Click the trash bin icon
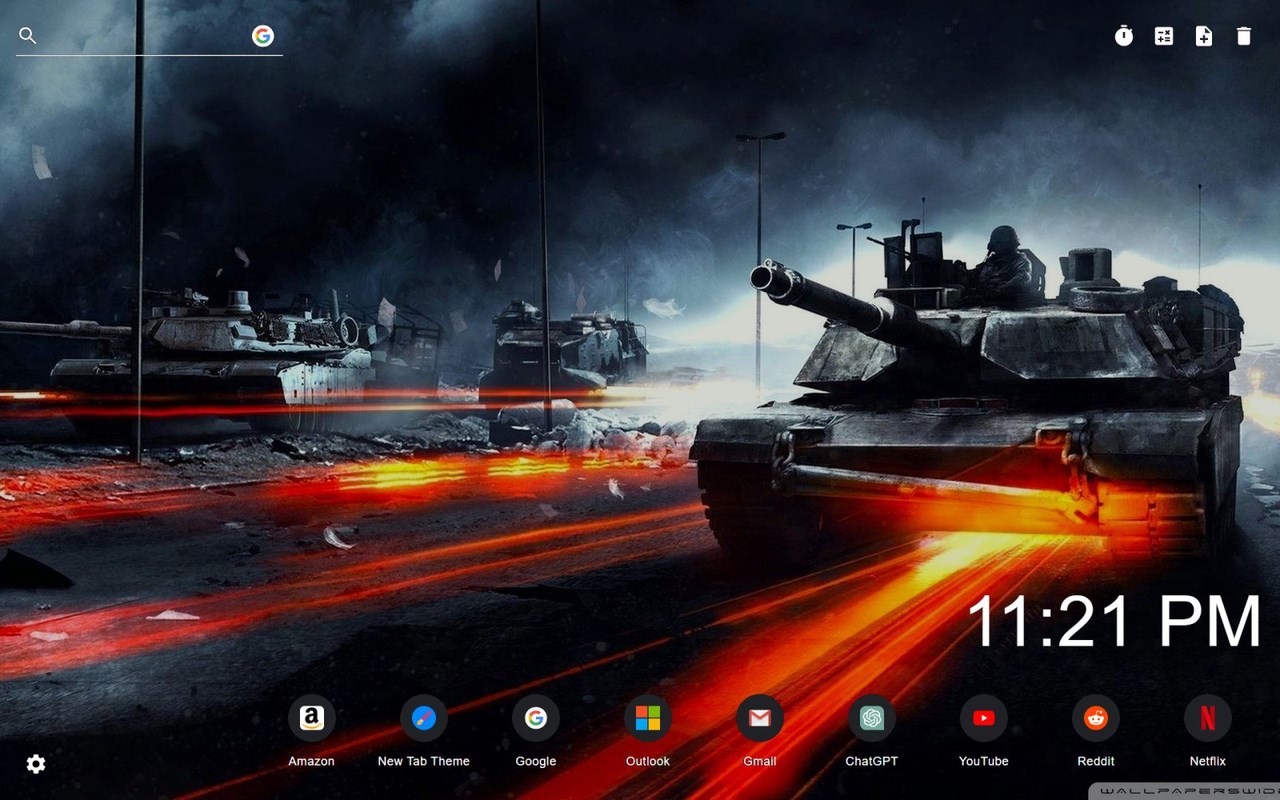The width and height of the screenshot is (1280, 800). point(1244,36)
